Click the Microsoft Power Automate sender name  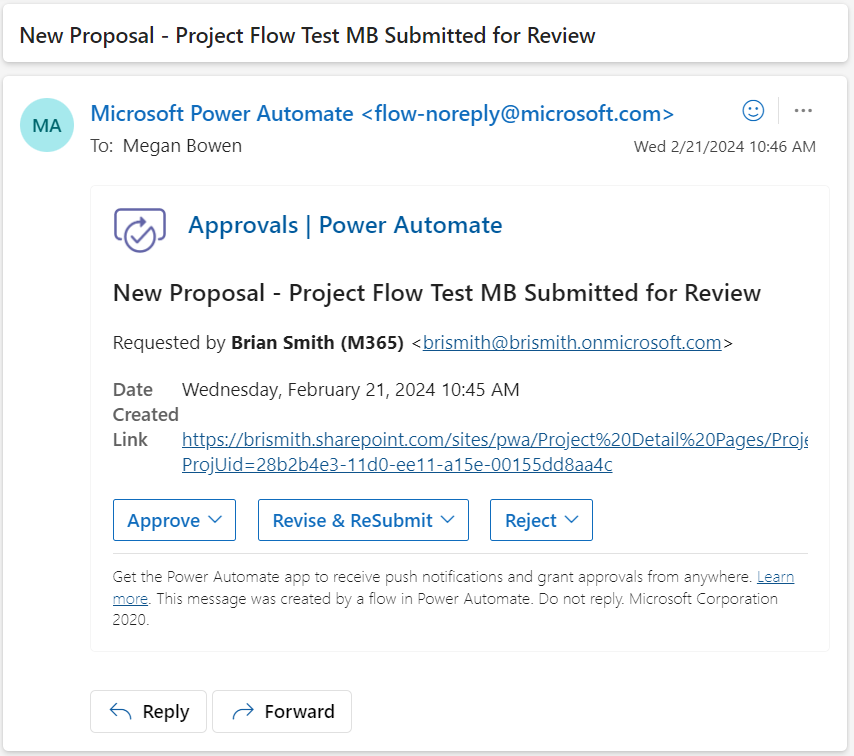(382, 113)
